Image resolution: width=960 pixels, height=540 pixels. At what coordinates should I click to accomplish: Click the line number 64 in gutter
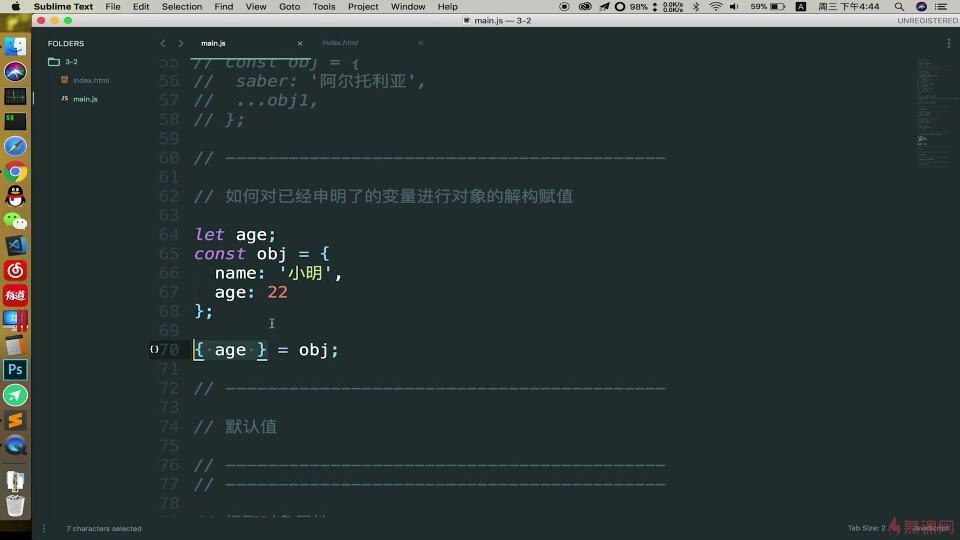tap(169, 234)
